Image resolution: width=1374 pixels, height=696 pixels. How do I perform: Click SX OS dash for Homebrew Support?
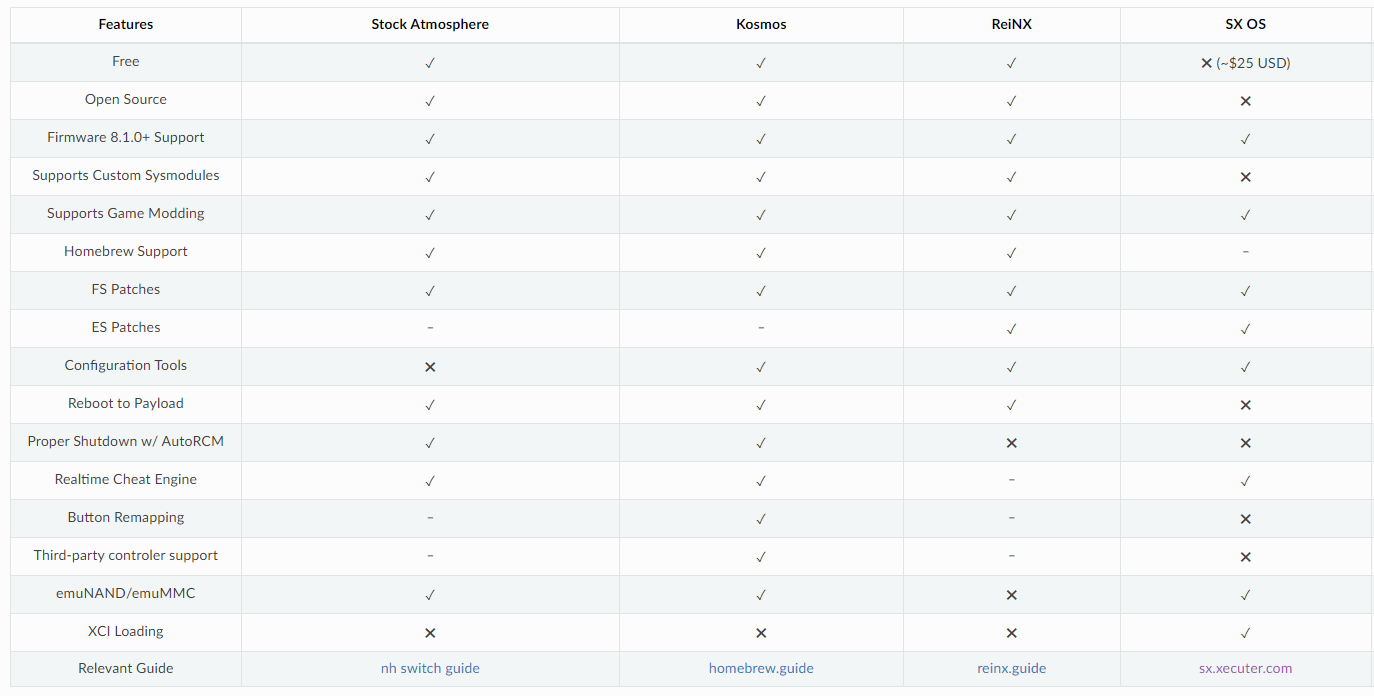point(1246,252)
